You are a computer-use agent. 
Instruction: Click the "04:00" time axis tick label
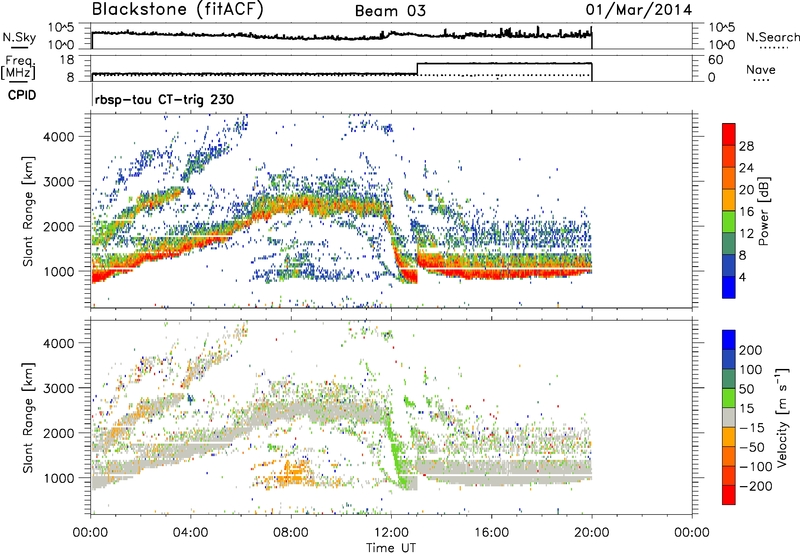191,533
